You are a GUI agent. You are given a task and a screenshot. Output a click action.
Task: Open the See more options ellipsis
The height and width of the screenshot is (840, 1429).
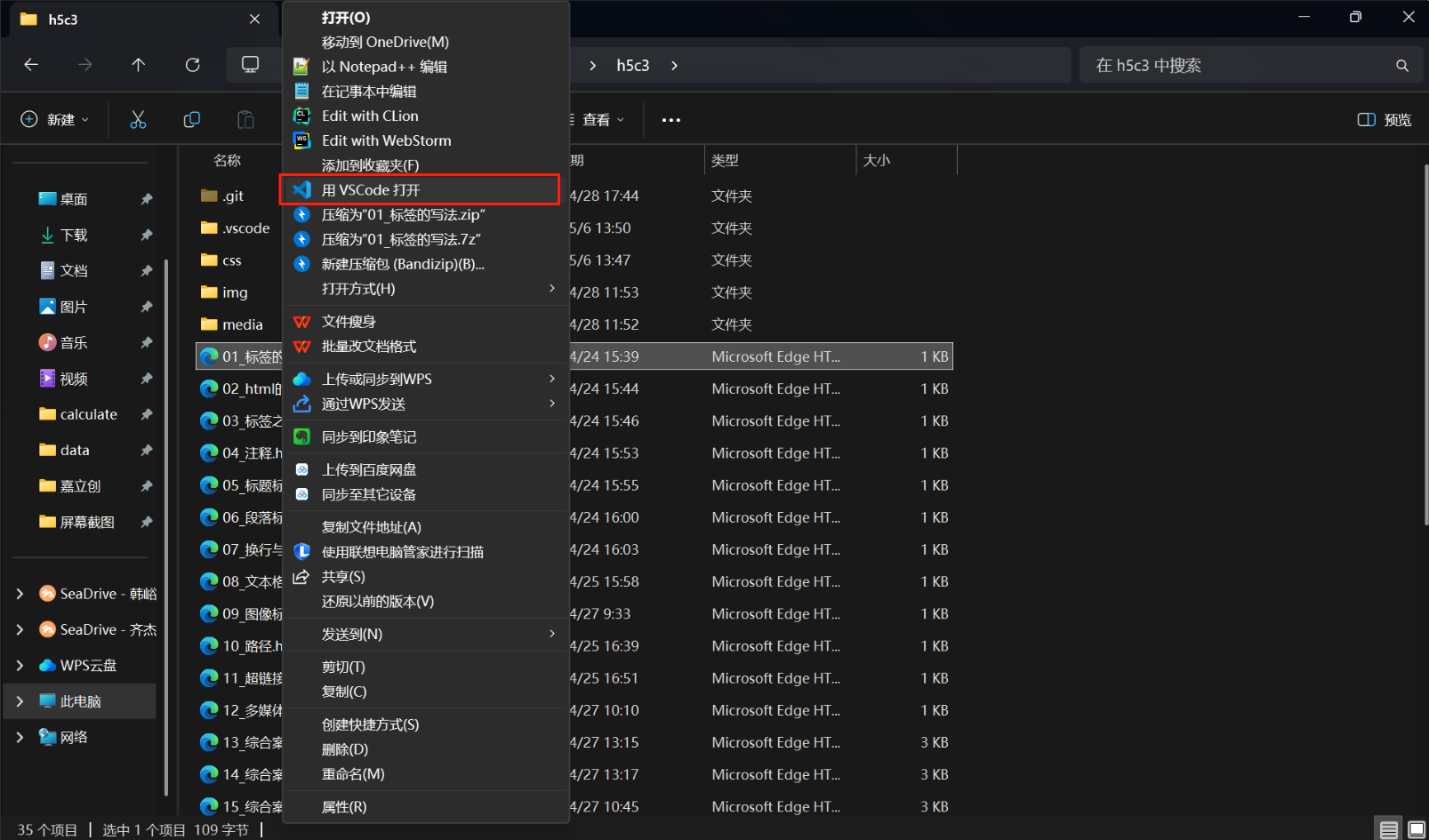point(671,120)
